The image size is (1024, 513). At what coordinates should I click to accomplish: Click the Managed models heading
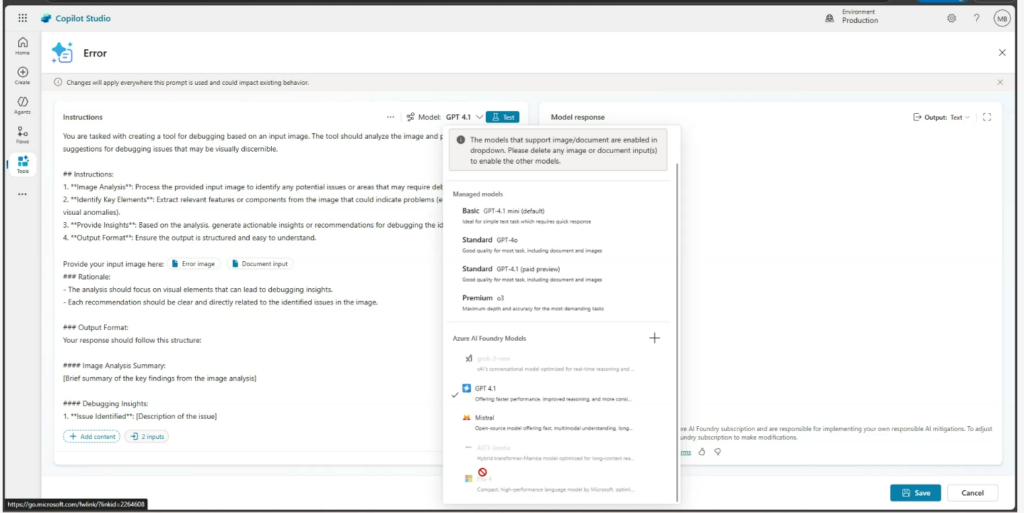tap(477, 194)
